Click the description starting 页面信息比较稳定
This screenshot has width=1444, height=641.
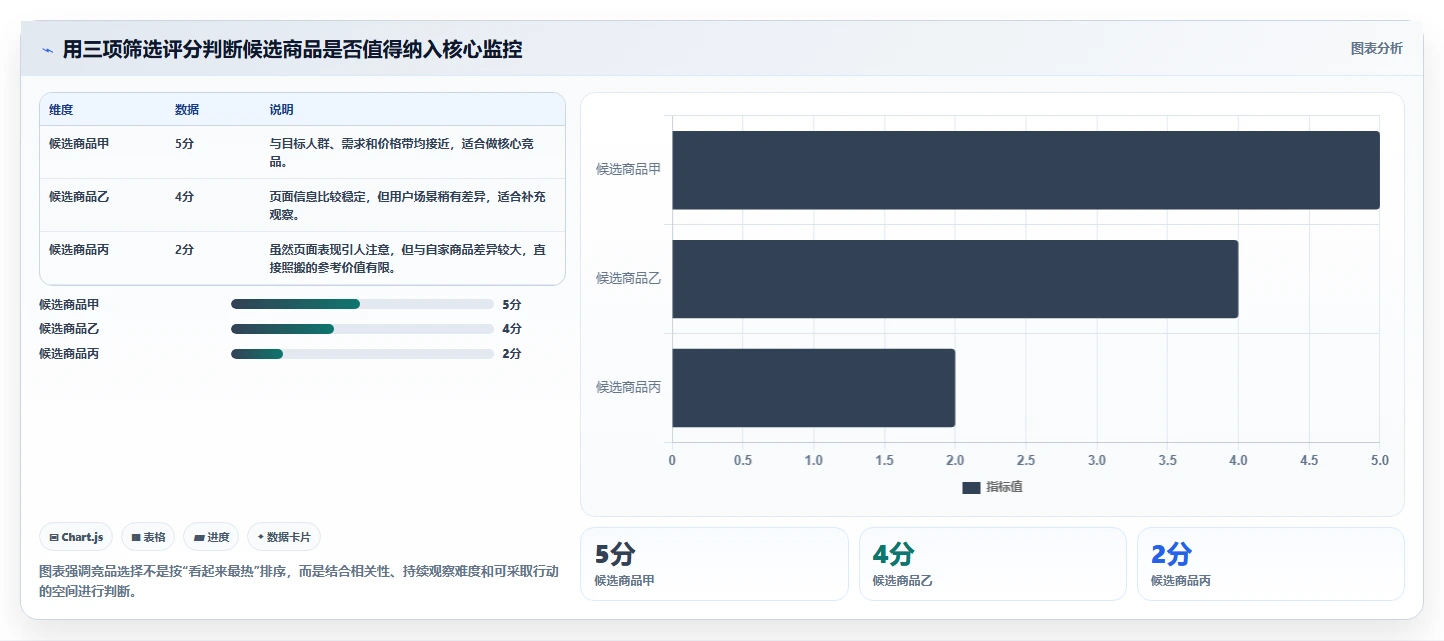[408, 205]
